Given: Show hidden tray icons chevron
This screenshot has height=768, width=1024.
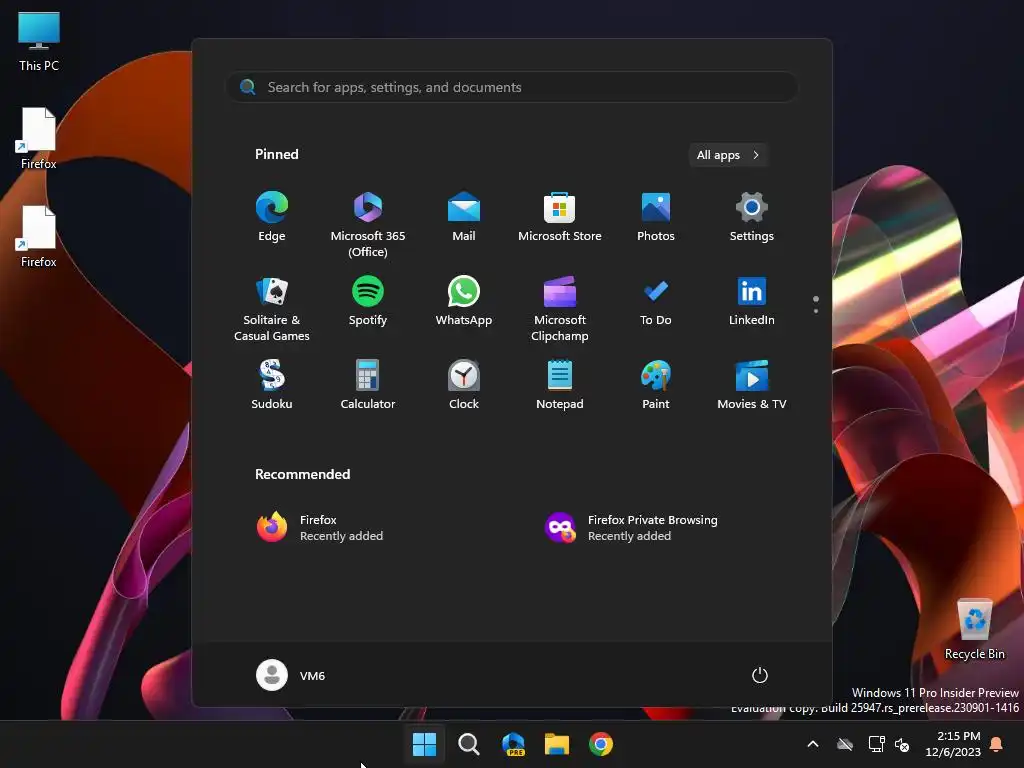Looking at the screenshot, I should tap(813, 744).
